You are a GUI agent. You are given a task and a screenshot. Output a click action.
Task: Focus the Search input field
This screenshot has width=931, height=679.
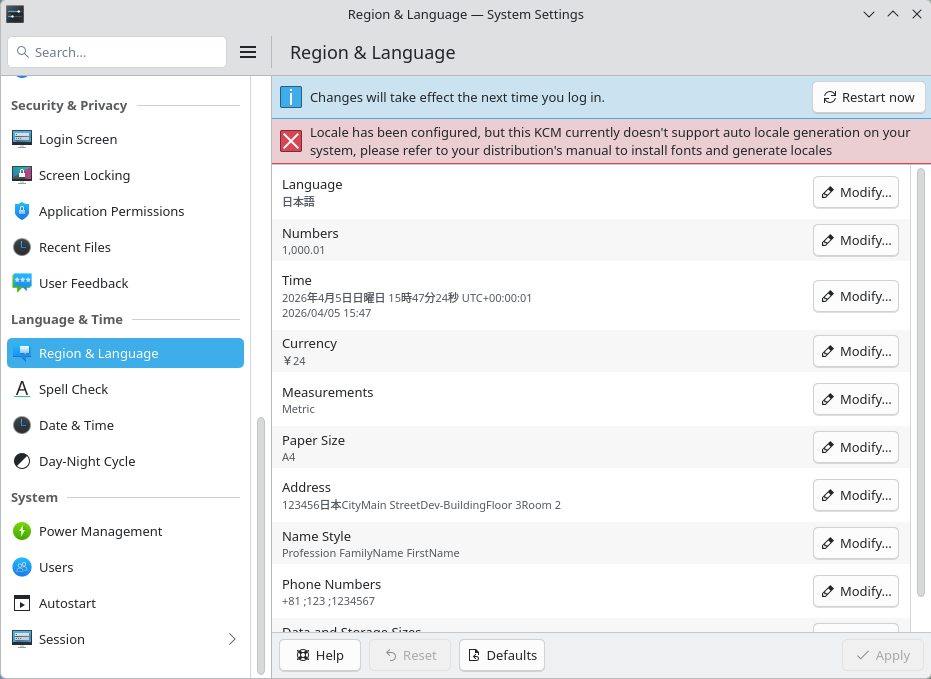click(125, 52)
